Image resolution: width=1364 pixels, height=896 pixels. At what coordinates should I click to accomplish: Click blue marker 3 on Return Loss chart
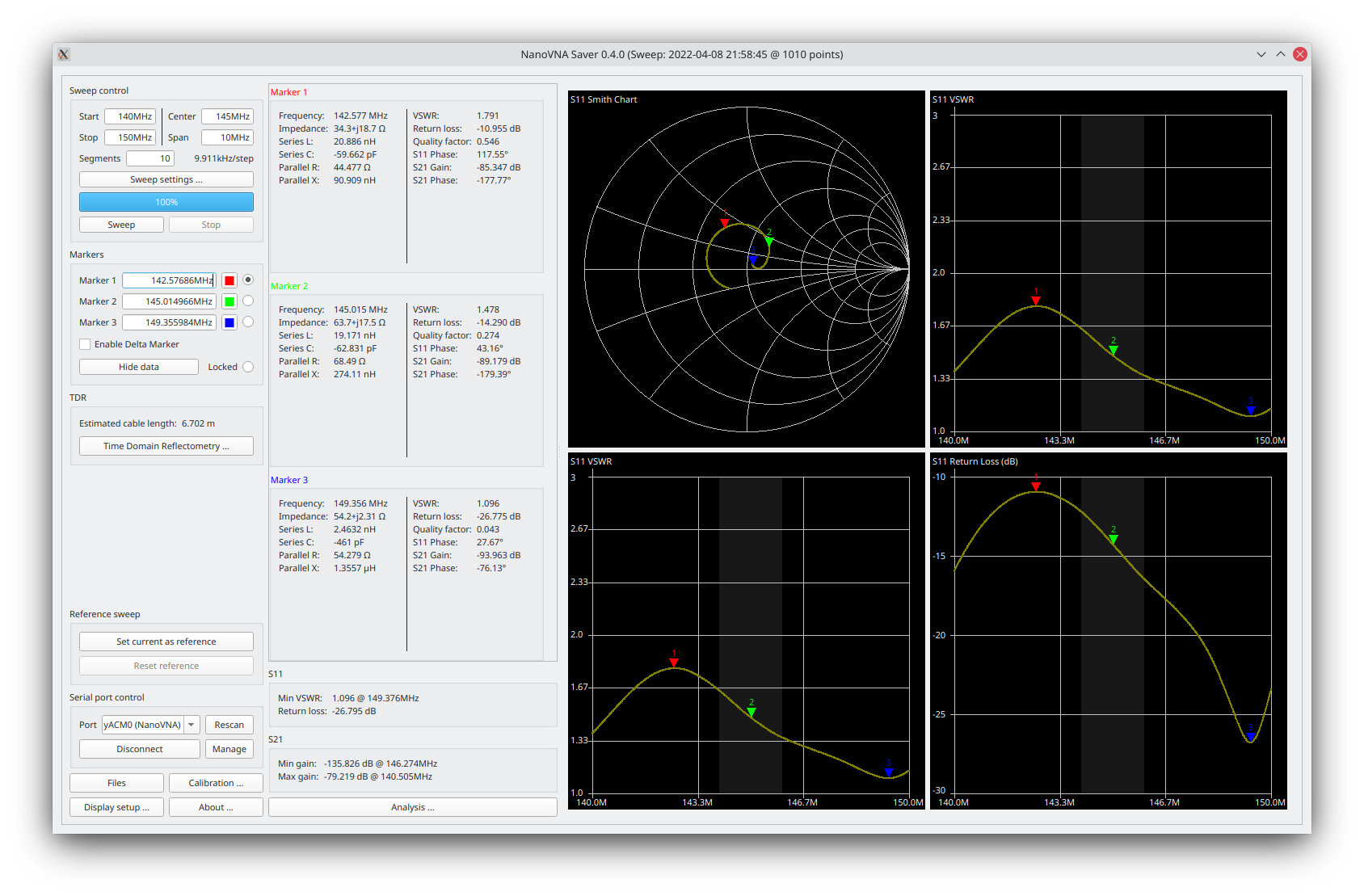[x=1251, y=736]
